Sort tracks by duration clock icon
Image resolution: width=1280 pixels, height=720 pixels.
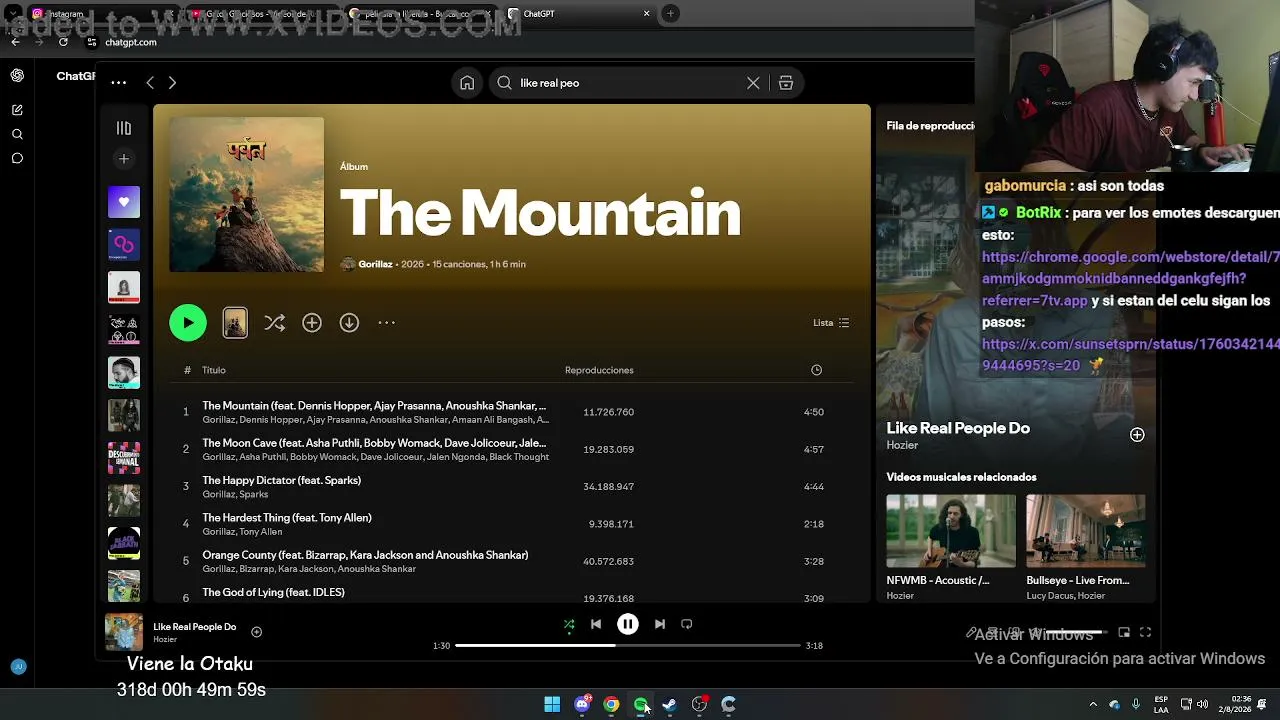816,370
